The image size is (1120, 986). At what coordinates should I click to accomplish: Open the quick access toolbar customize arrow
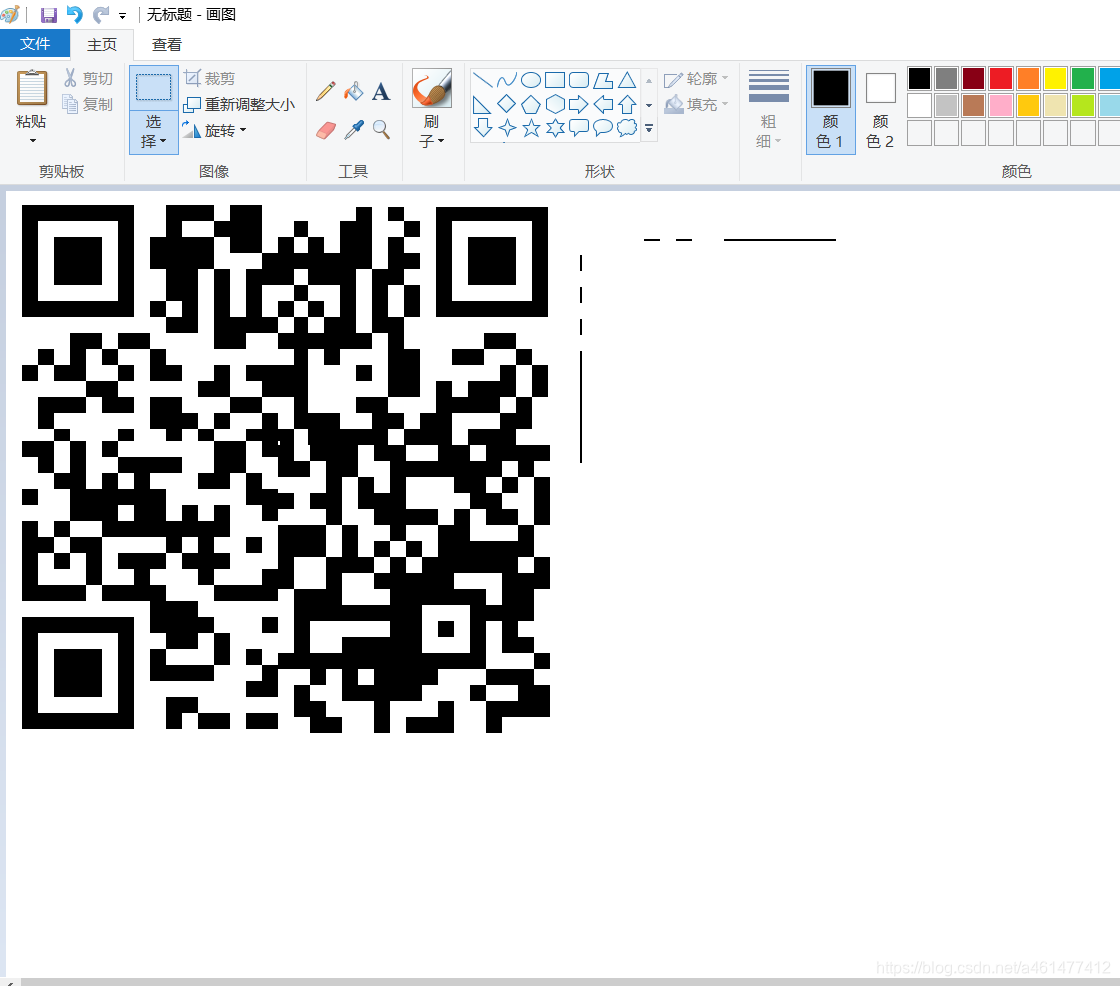(x=123, y=16)
